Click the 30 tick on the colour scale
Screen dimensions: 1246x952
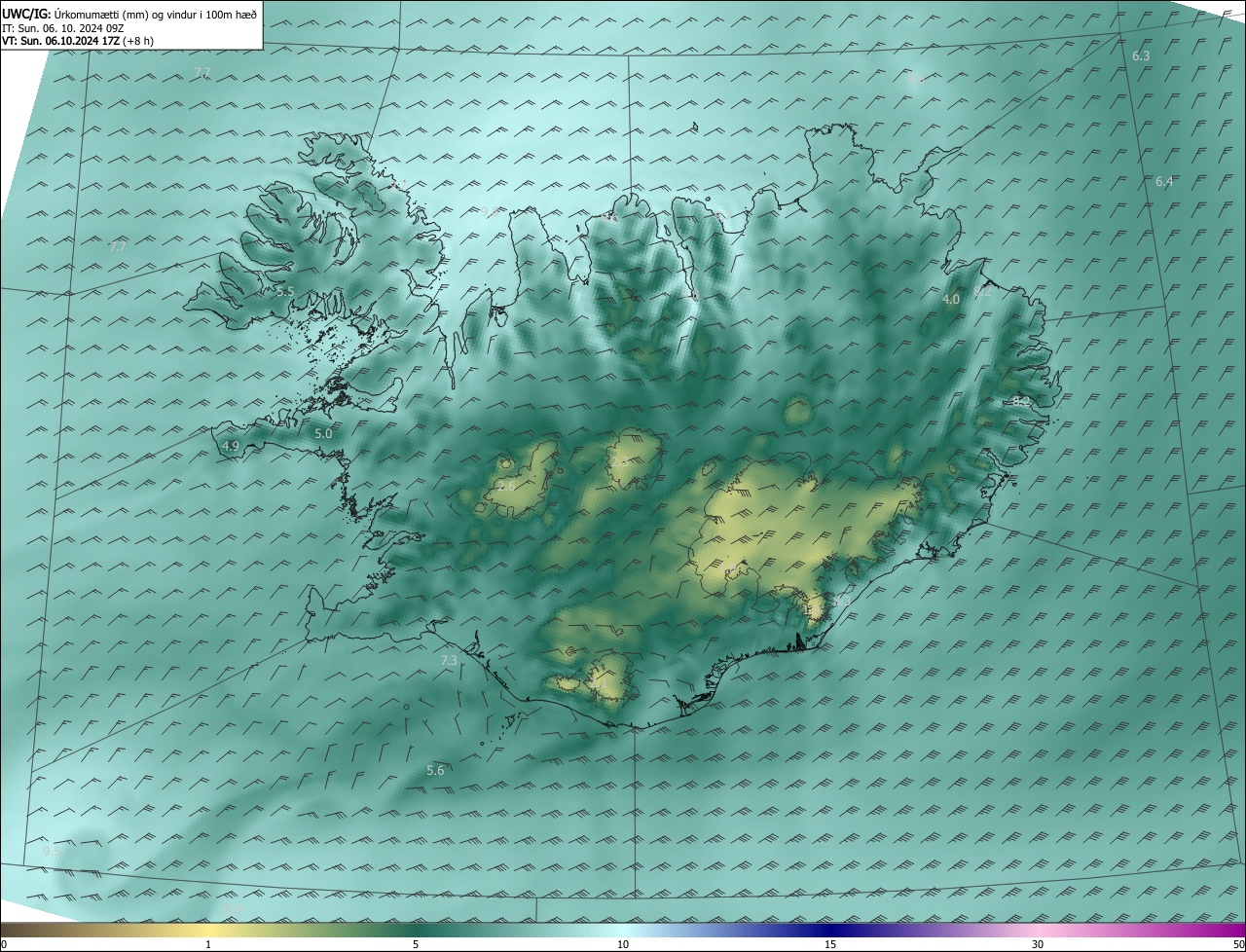(x=1038, y=944)
